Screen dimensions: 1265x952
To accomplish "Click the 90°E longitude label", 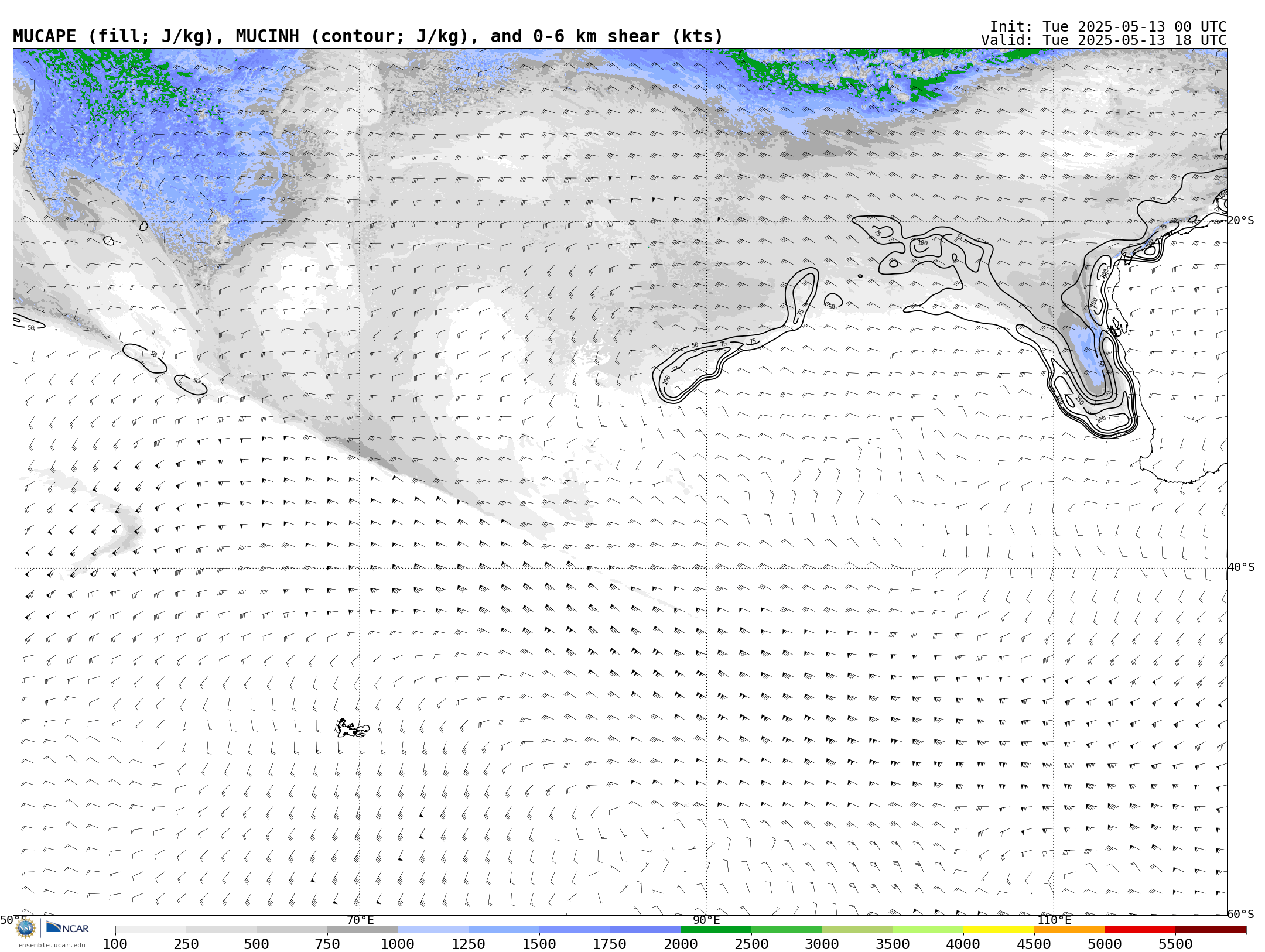I will (x=706, y=920).
